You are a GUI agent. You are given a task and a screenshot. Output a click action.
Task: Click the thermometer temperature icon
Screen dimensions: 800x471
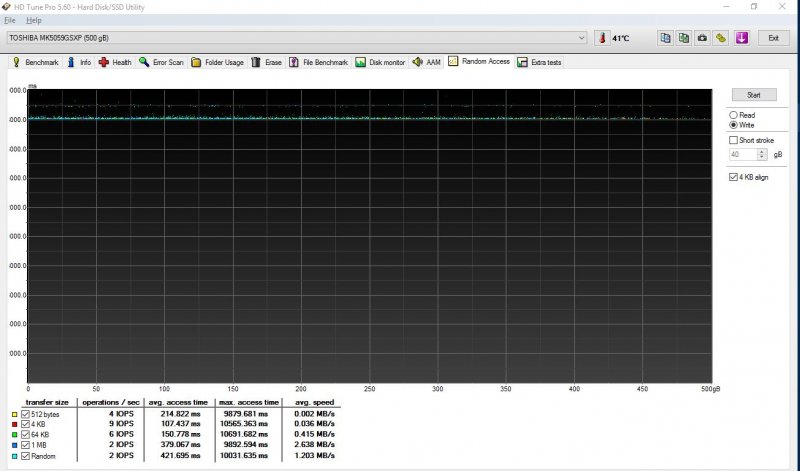pos(602,38)
